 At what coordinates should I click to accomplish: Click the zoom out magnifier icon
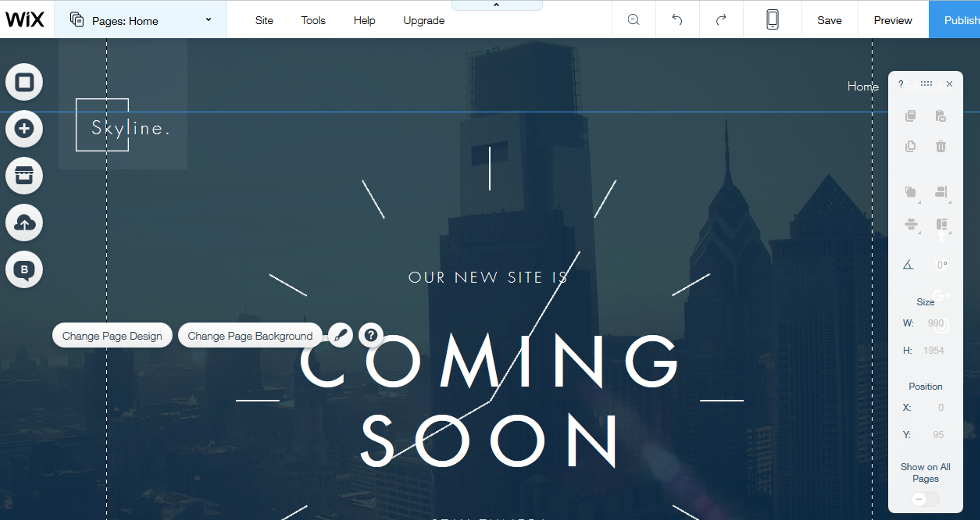[633, 20]
